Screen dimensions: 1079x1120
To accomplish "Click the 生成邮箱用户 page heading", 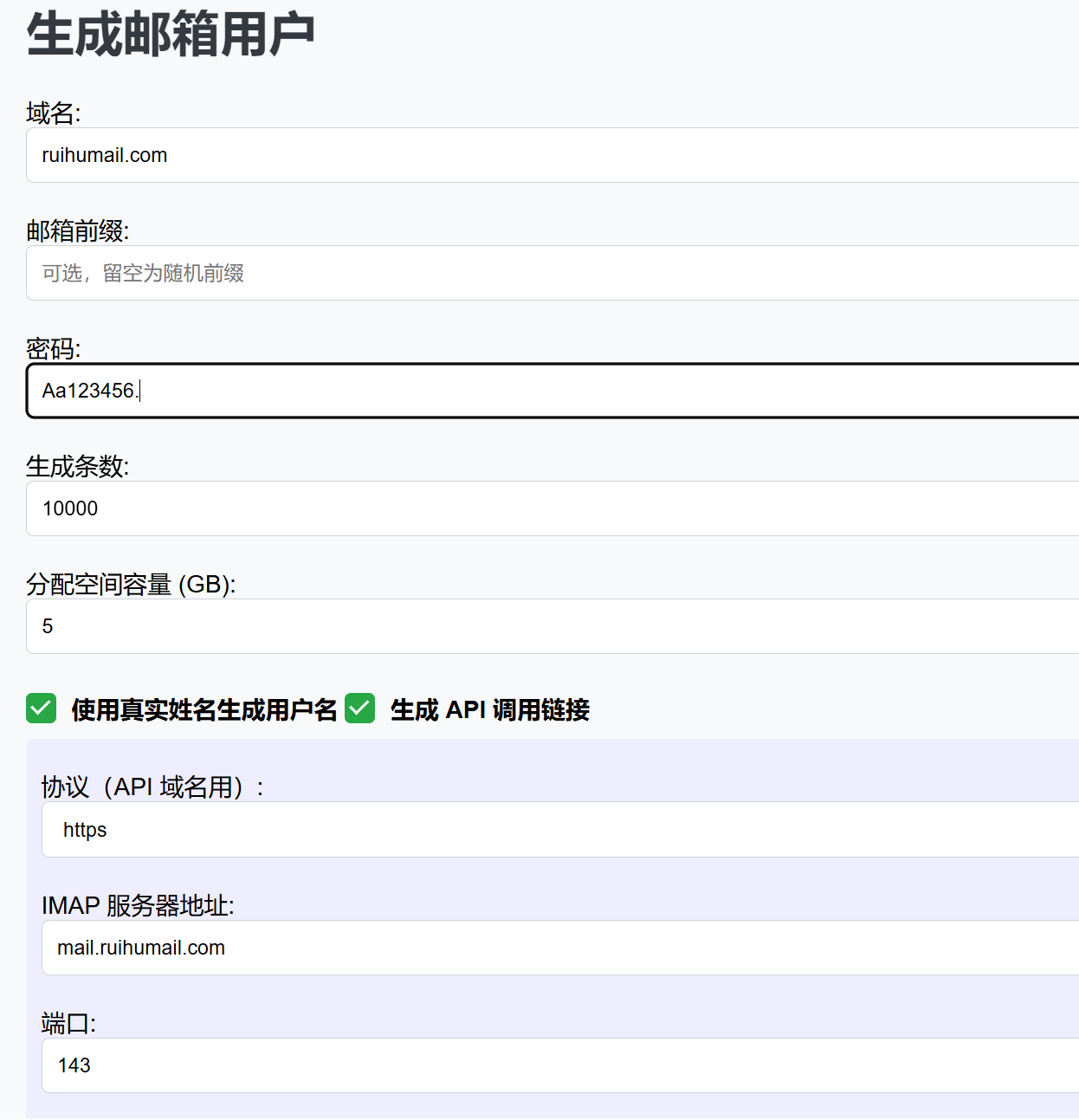I will tap(171, 35).
